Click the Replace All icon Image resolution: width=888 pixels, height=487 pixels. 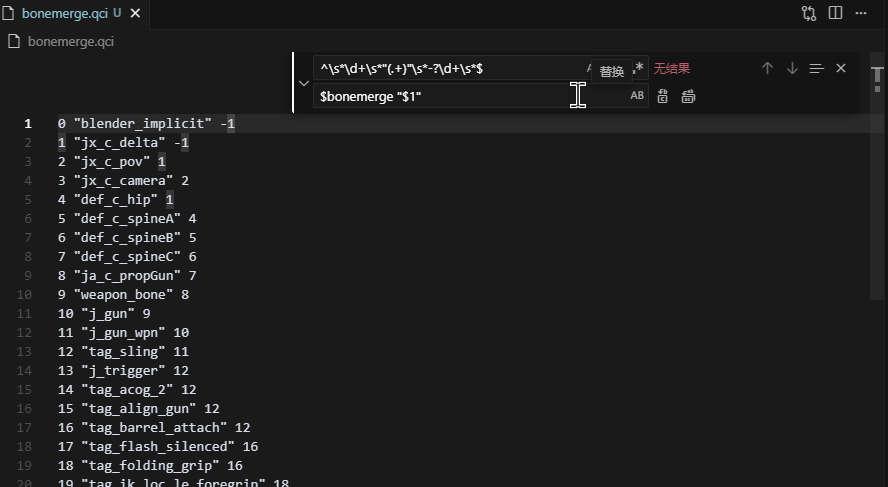tap(688, 96)
